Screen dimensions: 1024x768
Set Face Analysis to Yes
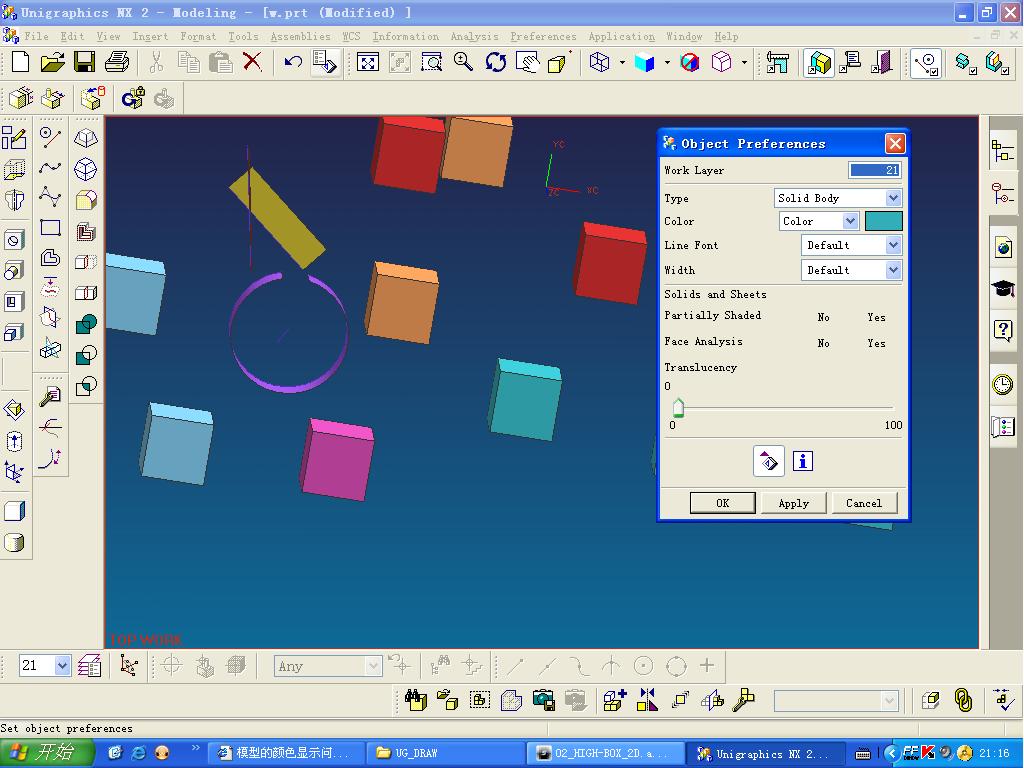coord(876,343)
